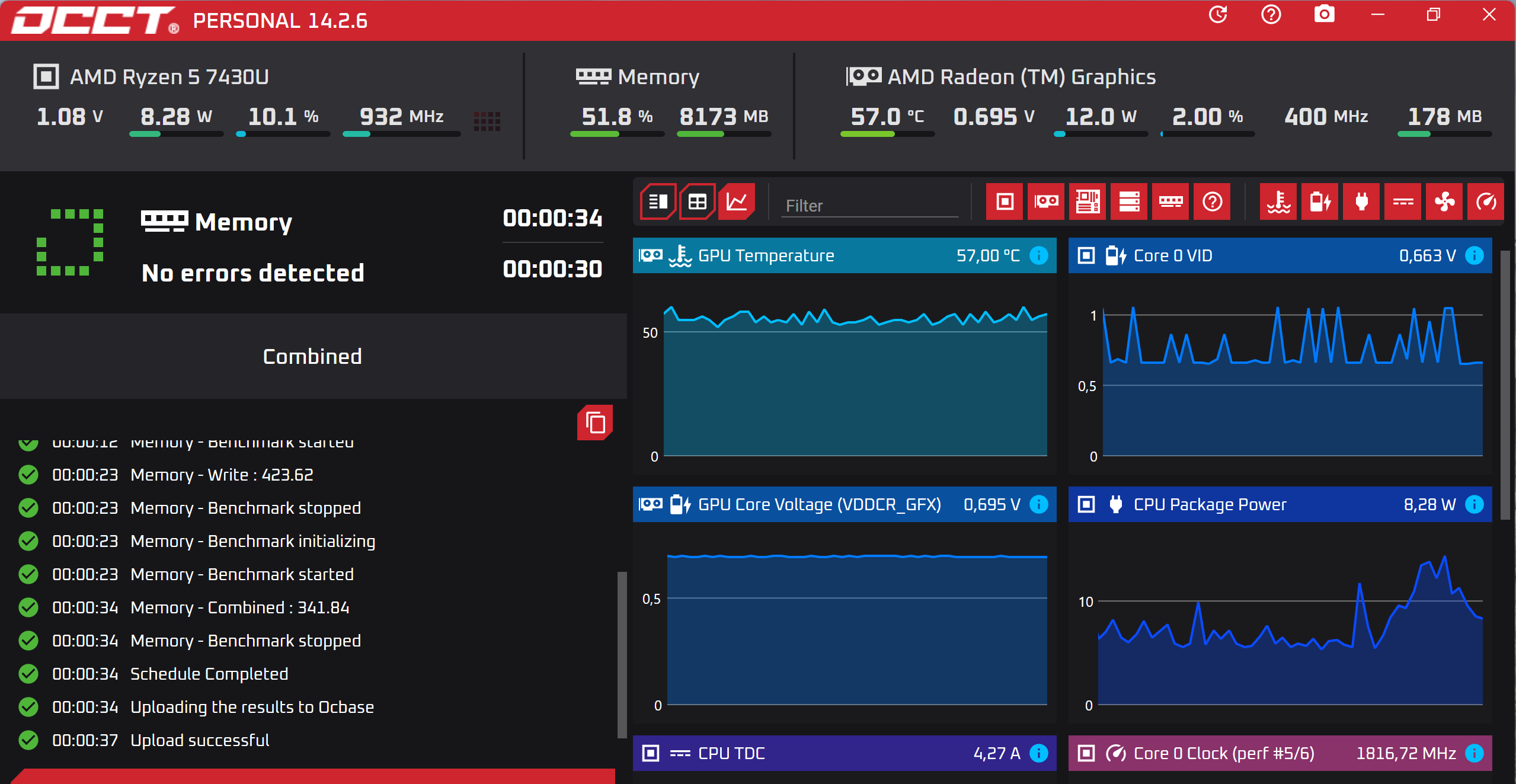Open CPU Package Power info button

click(x=1474, y=504)
